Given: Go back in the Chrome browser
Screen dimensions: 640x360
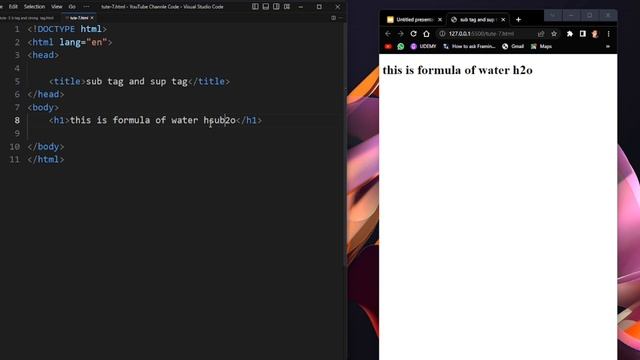Looking at the screenshot, I should [388, 34].
